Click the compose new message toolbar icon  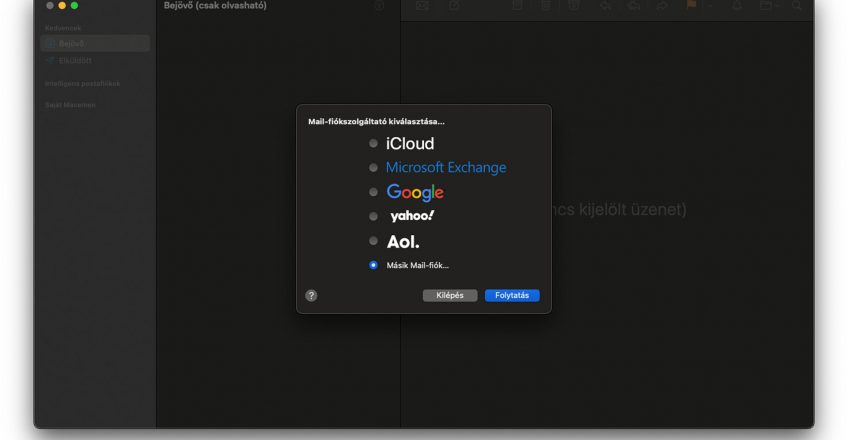pyautogui.click(x=454, y=5)
